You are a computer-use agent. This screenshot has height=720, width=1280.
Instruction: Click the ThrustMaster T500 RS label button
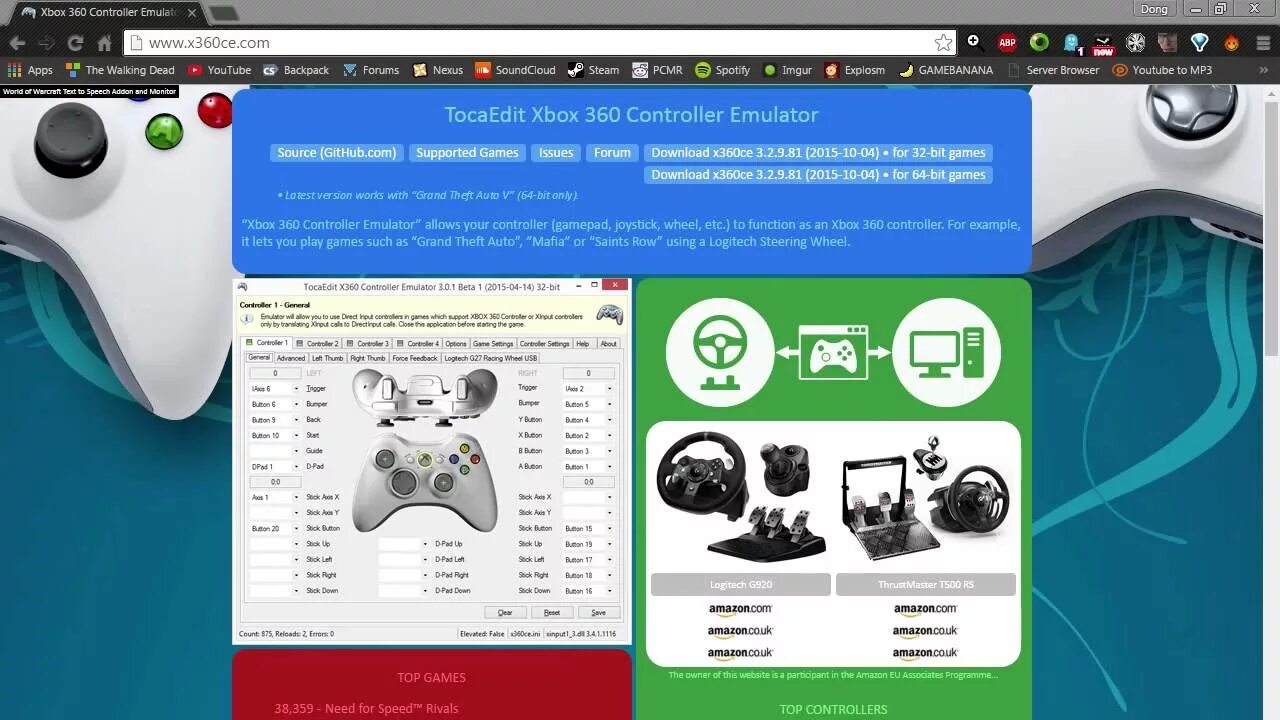(926, 584)
